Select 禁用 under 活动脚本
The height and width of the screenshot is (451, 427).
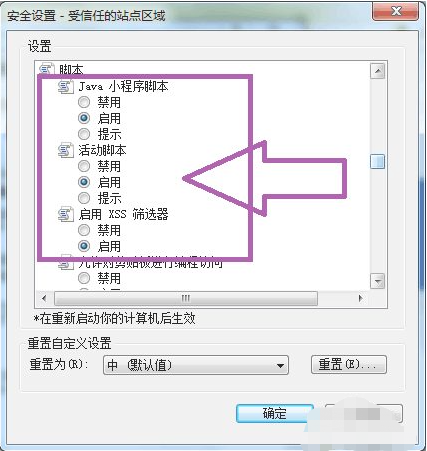[x=84, y=166]
